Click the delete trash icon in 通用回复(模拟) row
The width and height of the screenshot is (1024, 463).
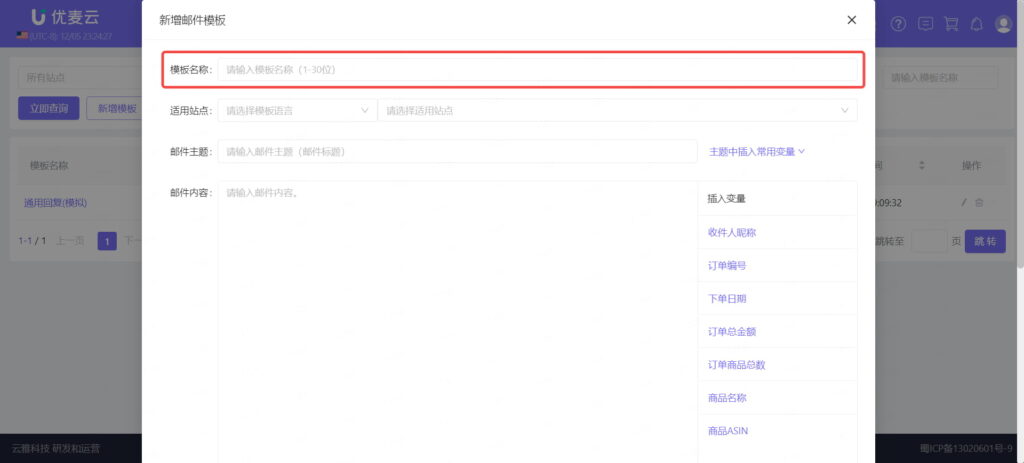979,202
